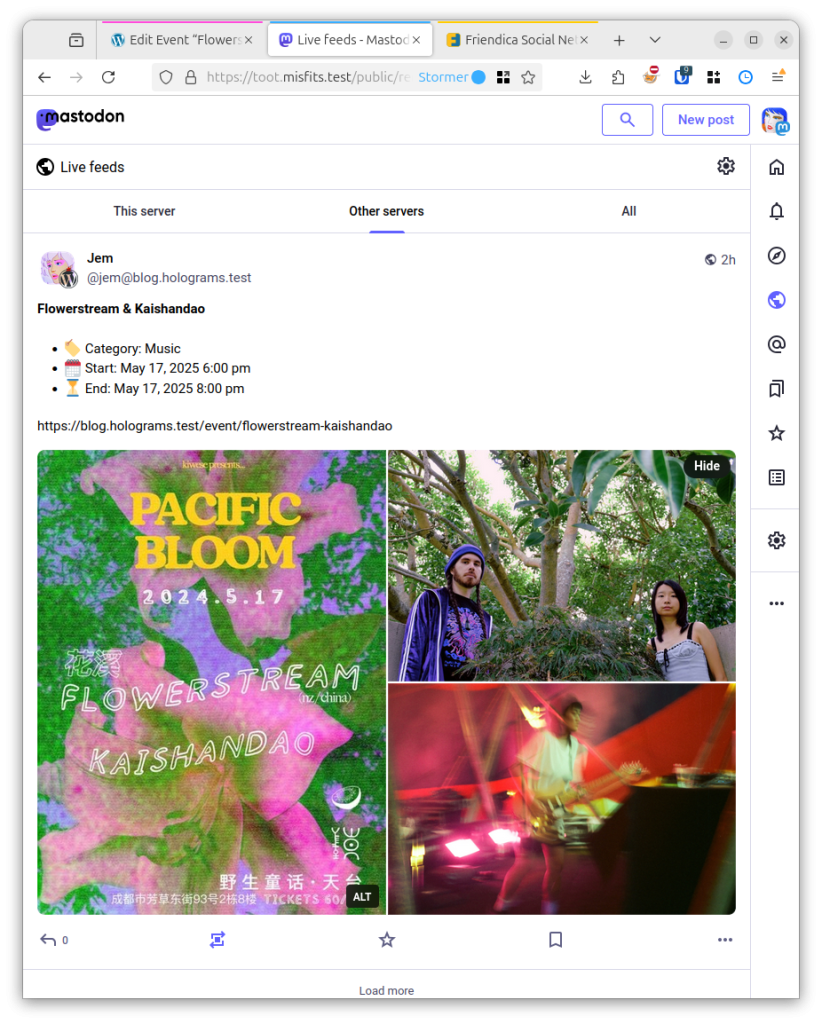Open the Mastodon search button
The height and width of the screenshot is (1024, 822).
[x=627, y=120]
